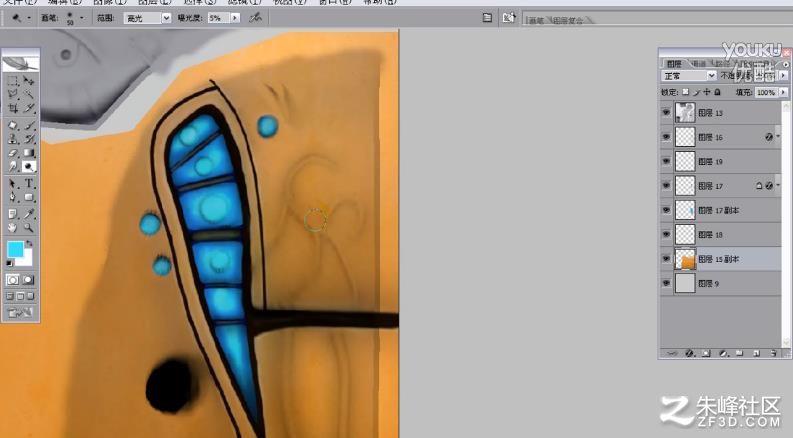Hide 图层 18 with its eye icon
The image size is (793, 438).
666,234
